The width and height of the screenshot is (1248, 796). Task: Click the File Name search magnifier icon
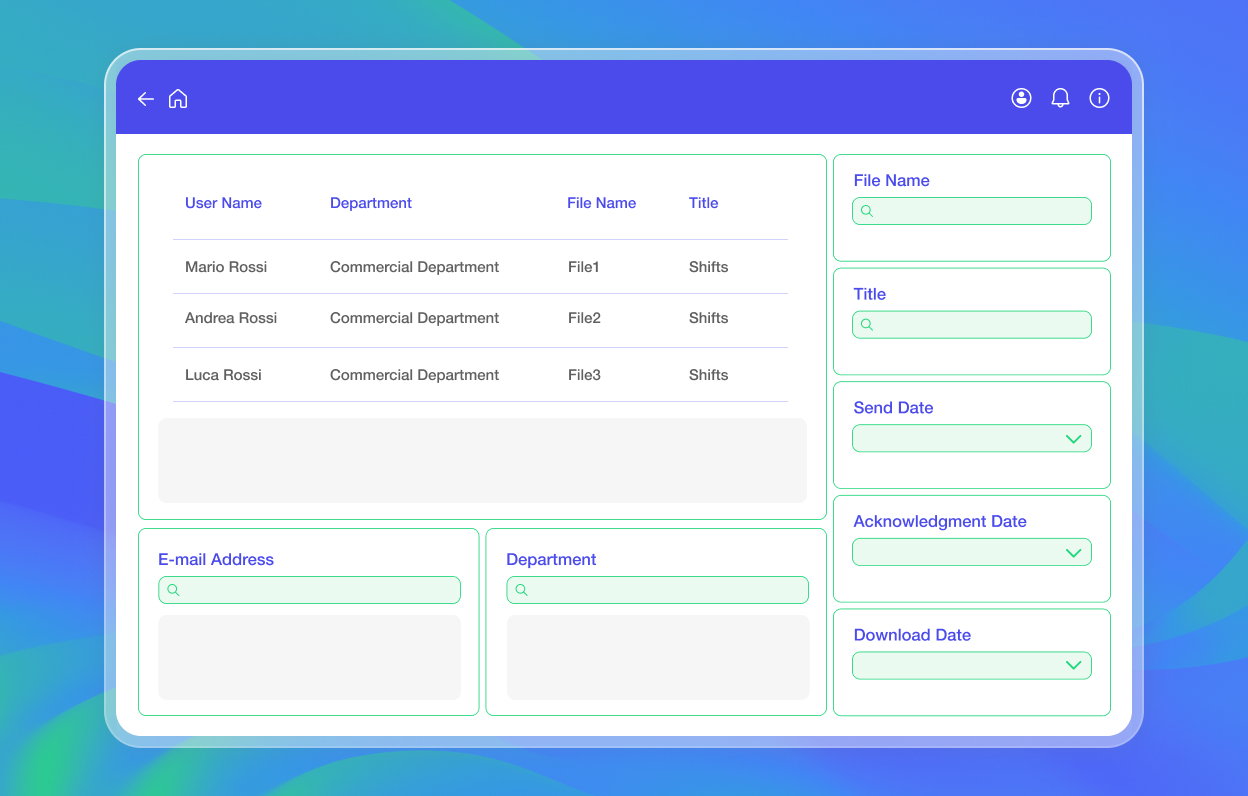(x=867, y=211)
